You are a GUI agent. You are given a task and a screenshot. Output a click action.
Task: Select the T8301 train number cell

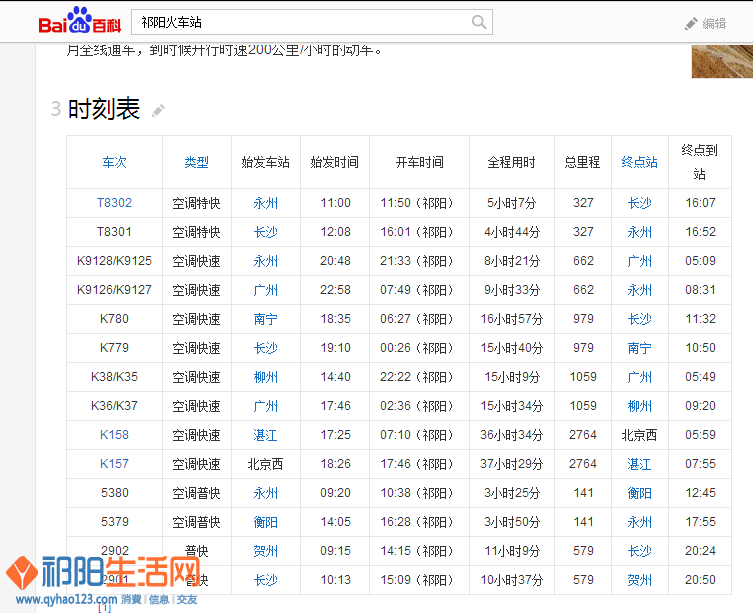tap(114, 232)
